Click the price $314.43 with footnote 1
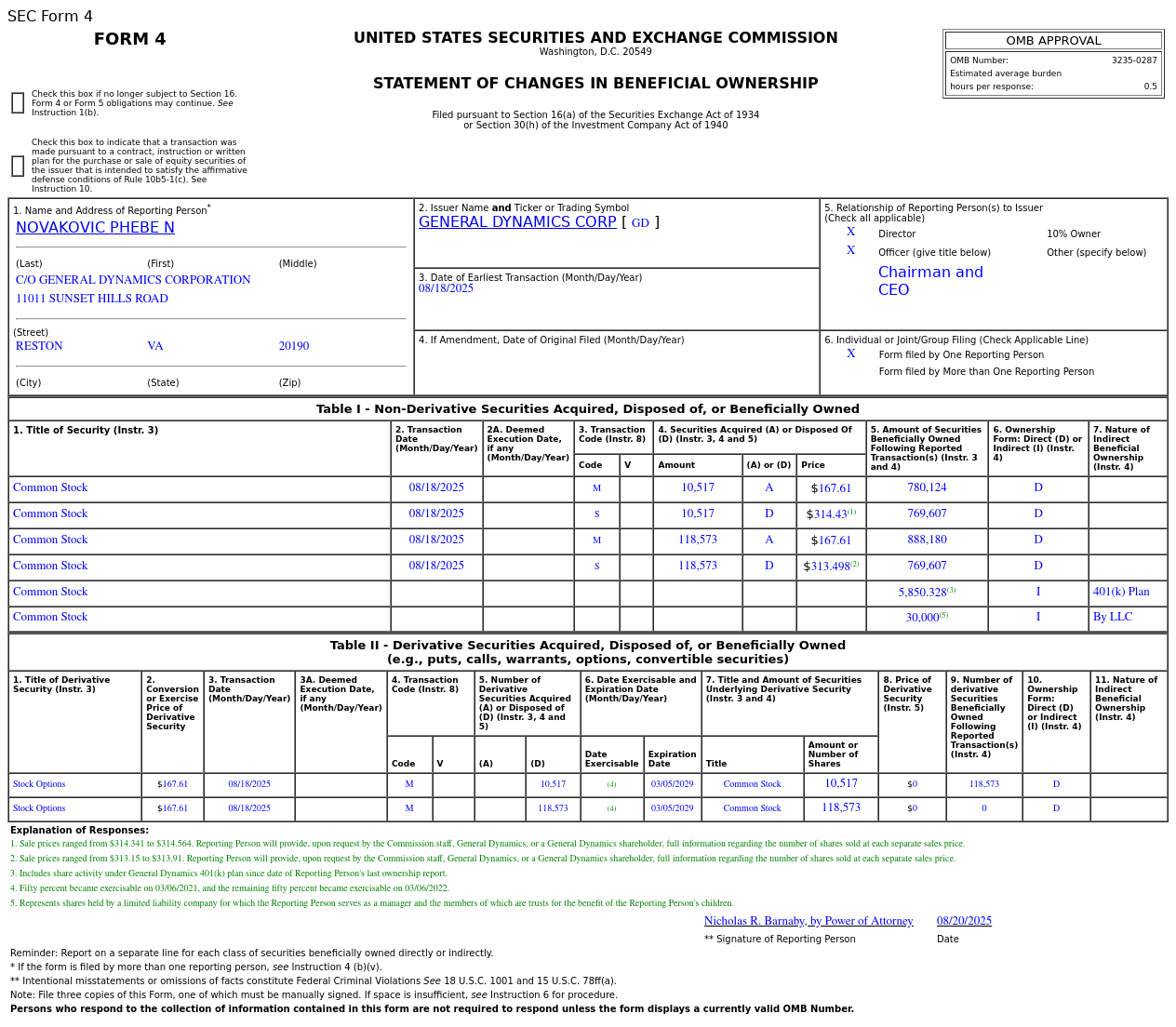Viewport: 1176px width, 1027px height. tap(831, 514)
